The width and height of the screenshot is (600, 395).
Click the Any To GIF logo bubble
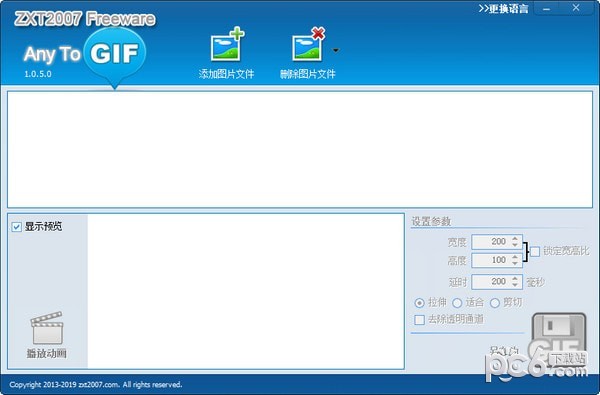tap(114, 54)
